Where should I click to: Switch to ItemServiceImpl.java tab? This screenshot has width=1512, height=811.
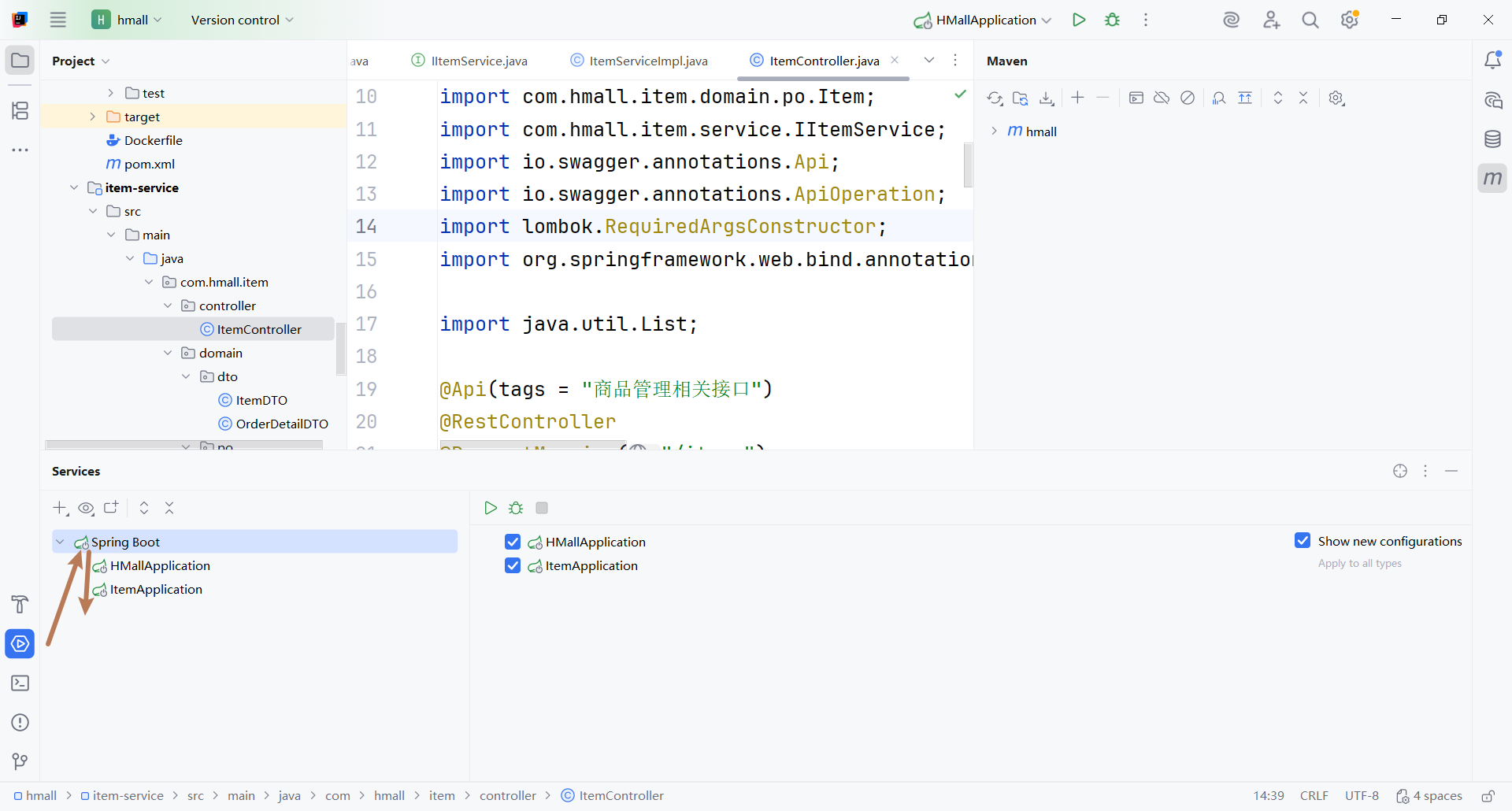click(x=639, y=61)
